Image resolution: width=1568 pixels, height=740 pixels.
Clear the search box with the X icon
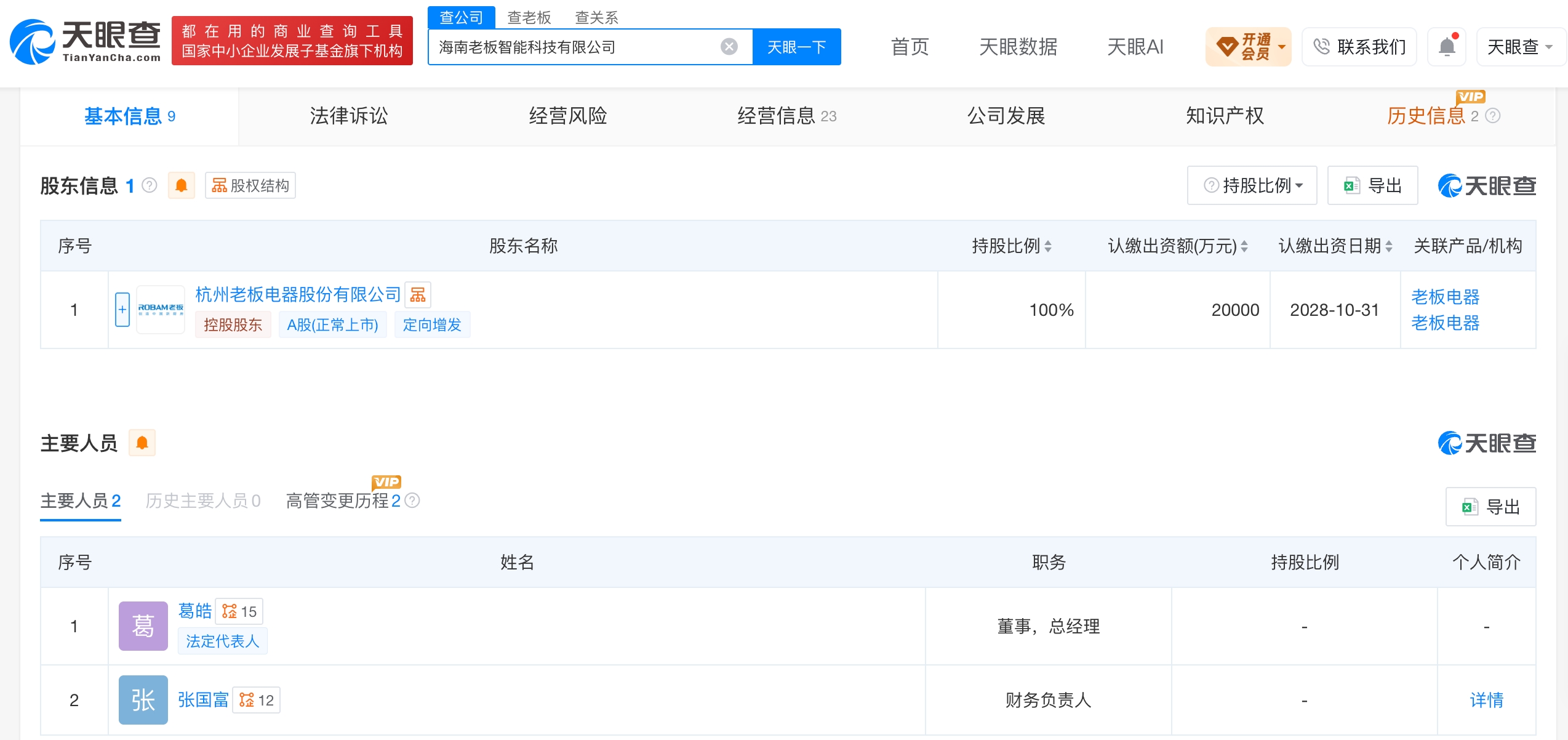tap(729, 47)
